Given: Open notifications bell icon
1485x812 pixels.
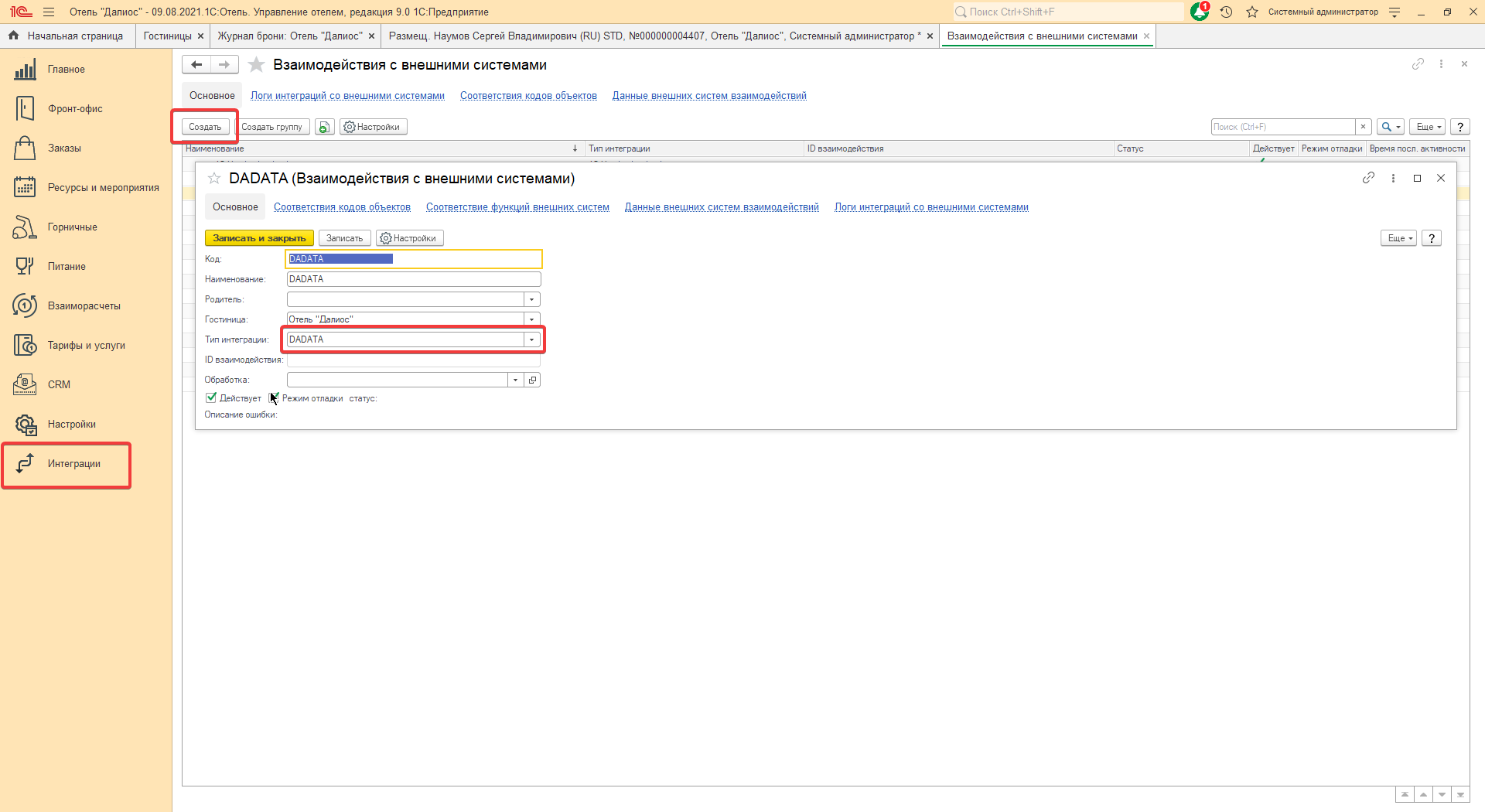Looking at the screenshot, I should tap(1199, 12).
